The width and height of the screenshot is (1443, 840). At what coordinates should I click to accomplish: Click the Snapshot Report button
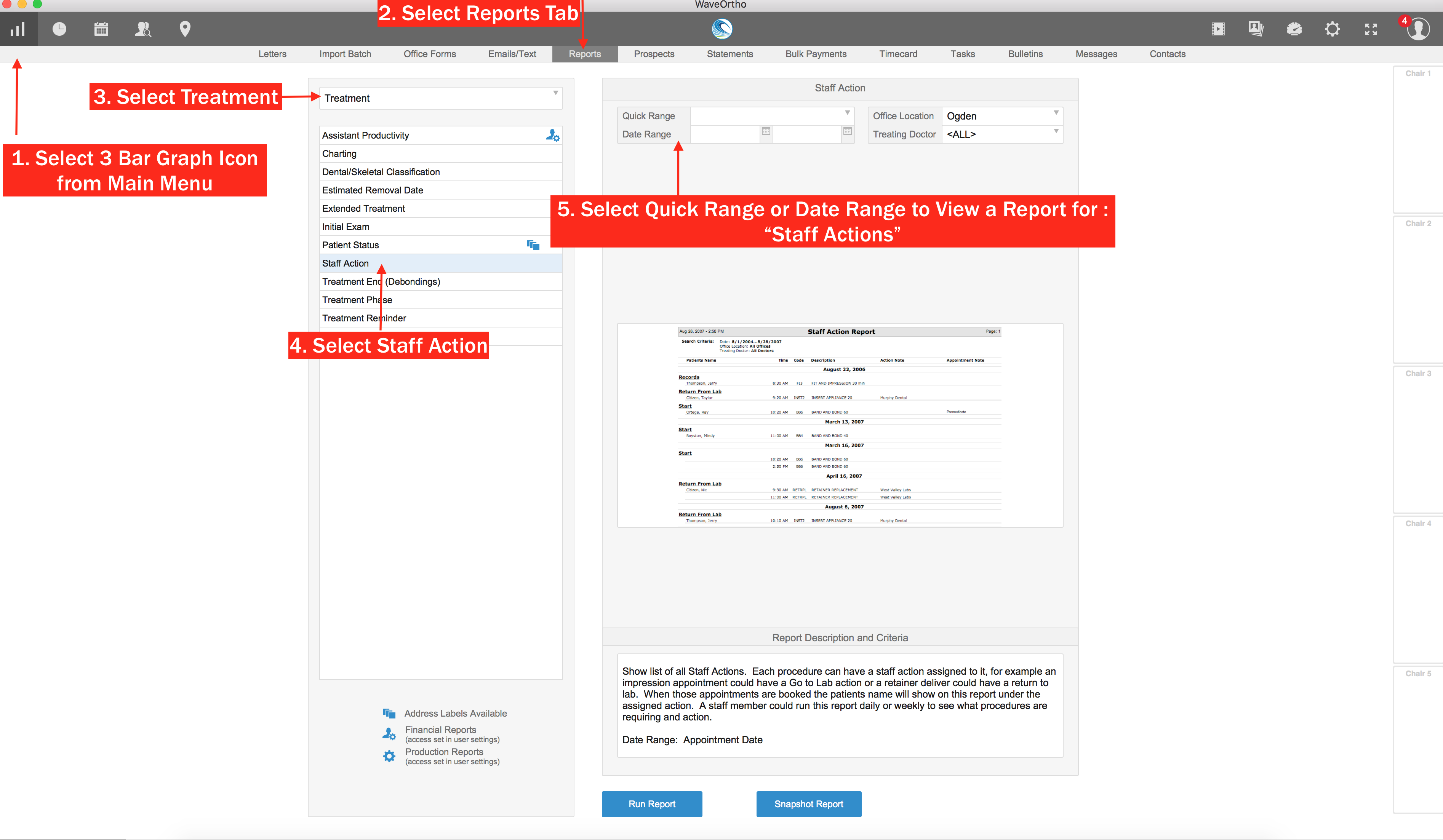(x=808, y=804)
